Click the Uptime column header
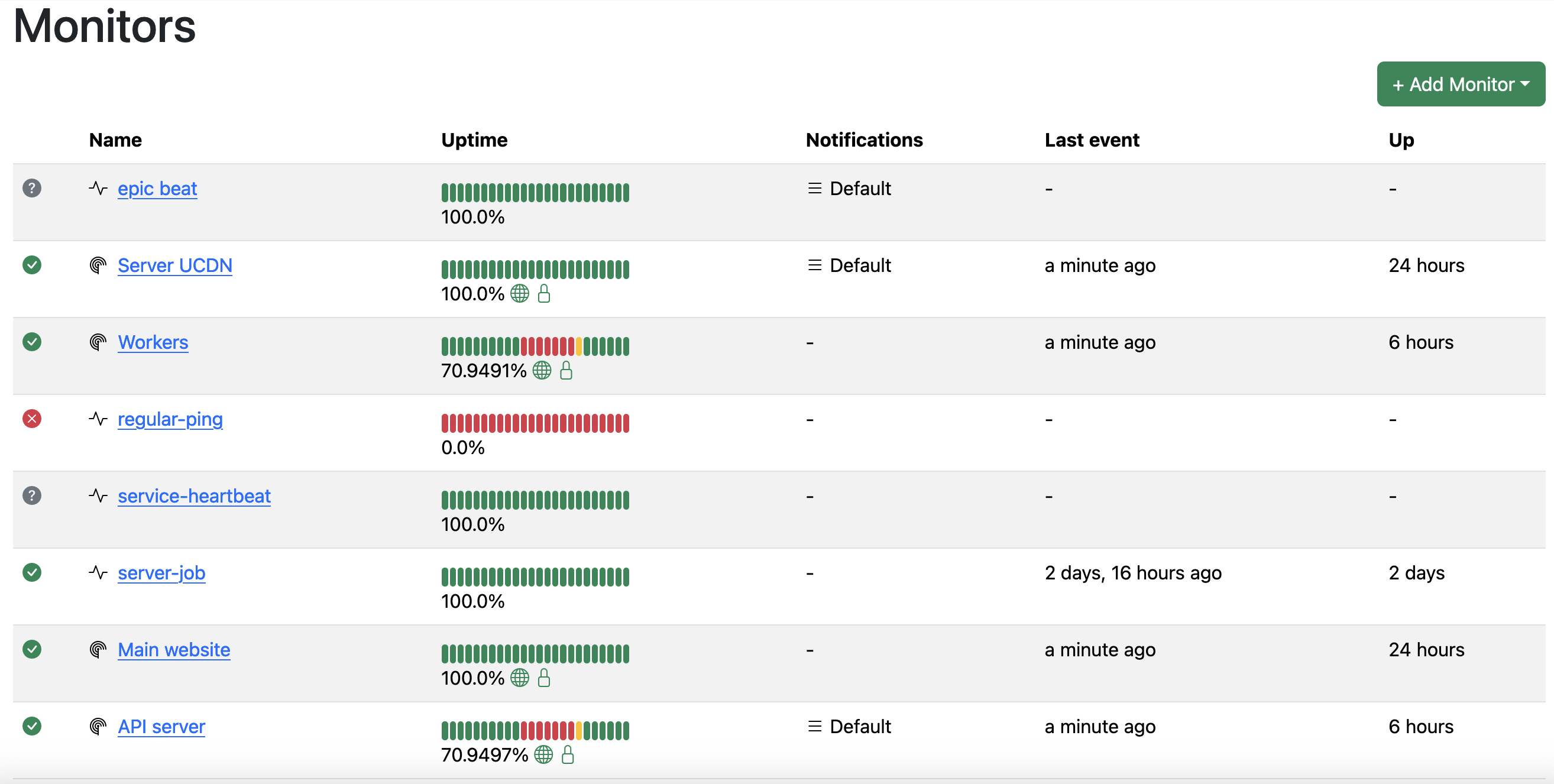This screenshot has width=1554, height=784. coord(474,140)
